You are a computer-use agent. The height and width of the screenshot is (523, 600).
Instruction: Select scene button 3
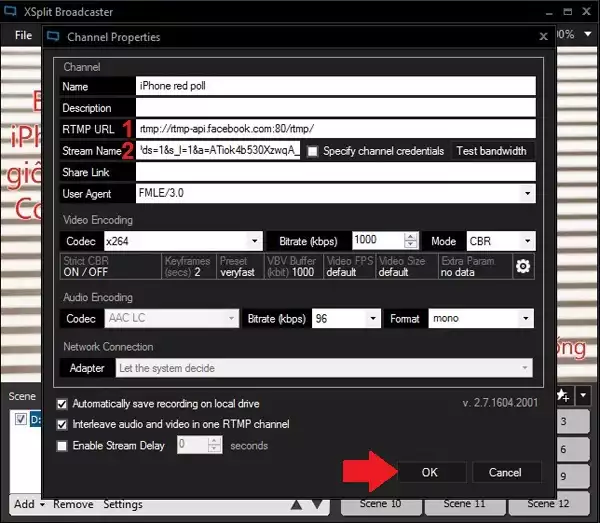[572, 422]
